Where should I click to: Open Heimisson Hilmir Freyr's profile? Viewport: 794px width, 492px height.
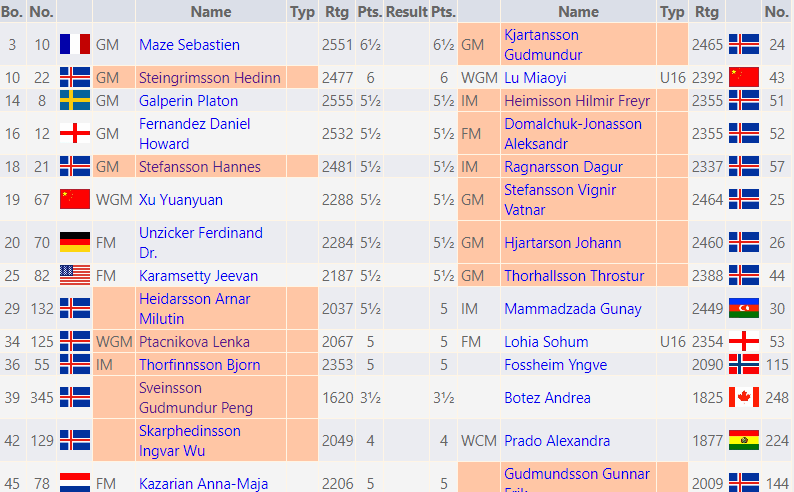pos(577,100)
